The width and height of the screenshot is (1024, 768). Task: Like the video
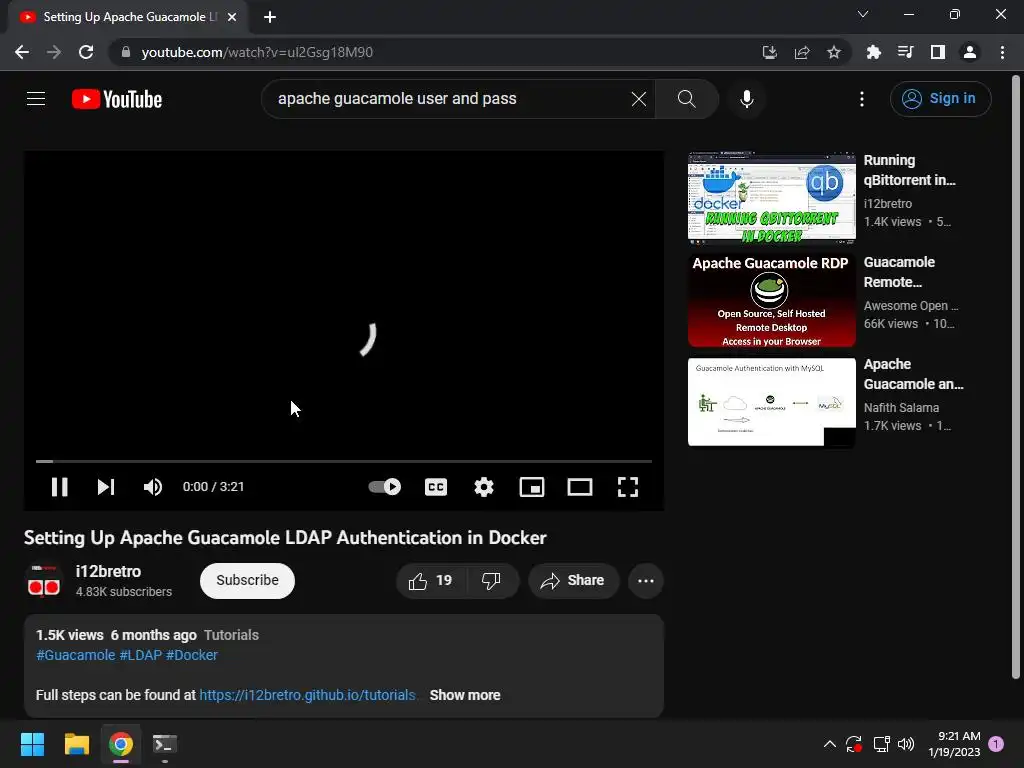pyautogui.click(x=431, y=581)
